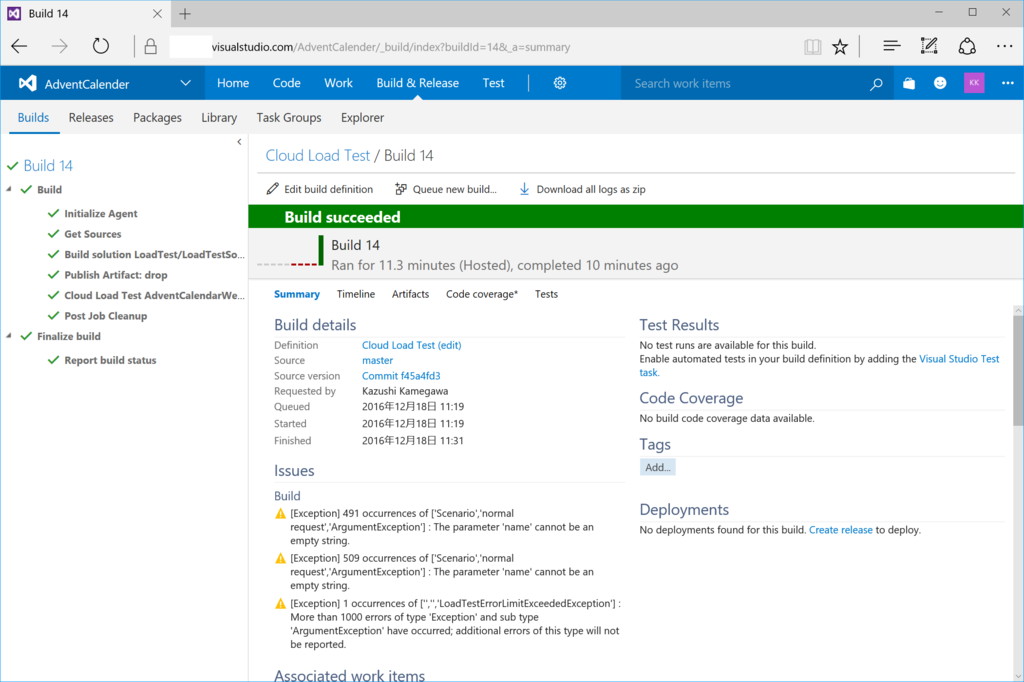This screenshot has width=1024, height=682.
Task: Click the browser forward arrow
Action: pyautogui.click(x=59, y=46)
